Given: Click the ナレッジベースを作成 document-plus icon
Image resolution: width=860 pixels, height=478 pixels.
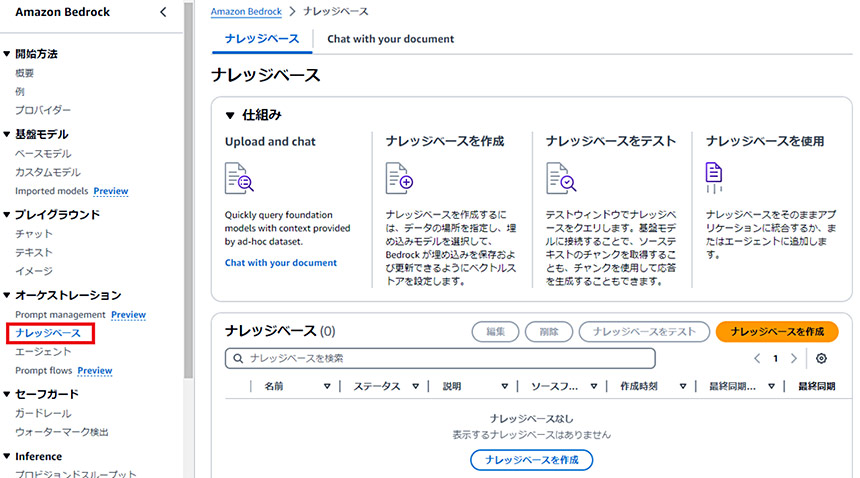Looking at the screenshot, I should tap(399, 178).
